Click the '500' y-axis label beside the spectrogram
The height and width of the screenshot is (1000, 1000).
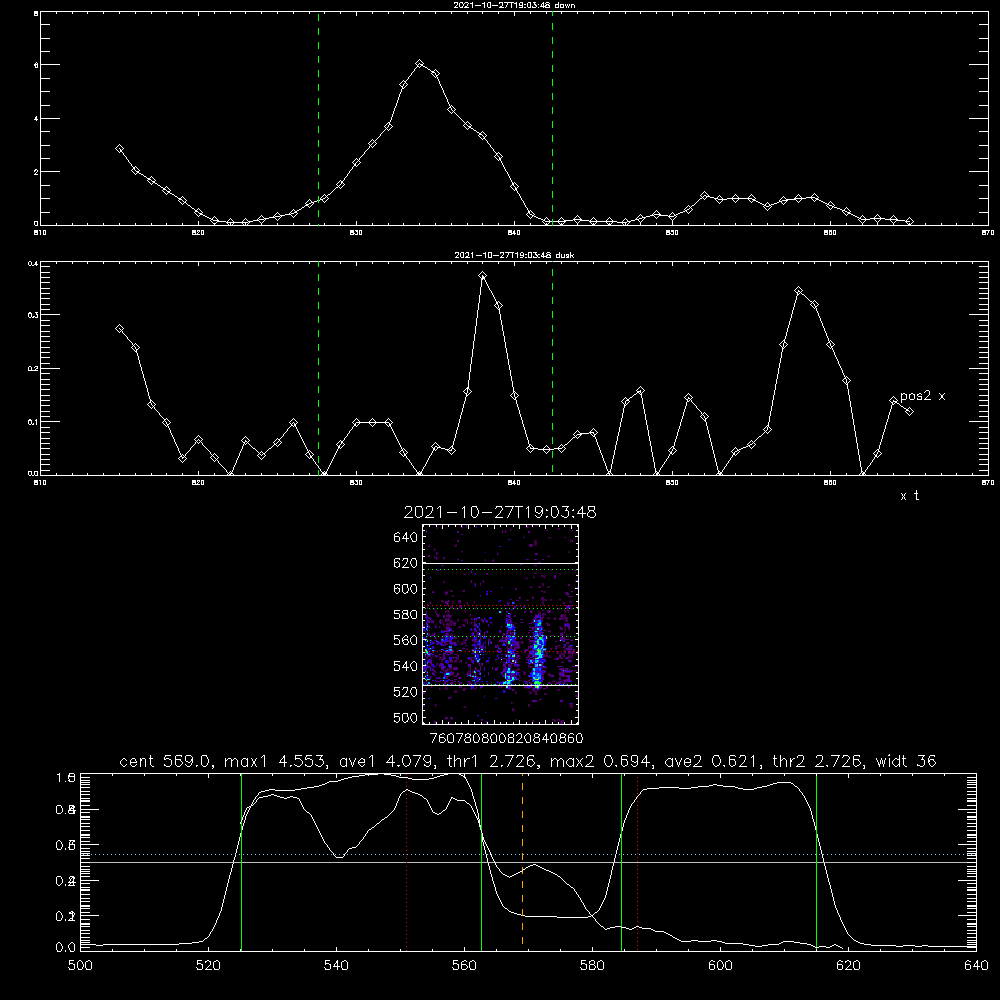coord(406,717)
